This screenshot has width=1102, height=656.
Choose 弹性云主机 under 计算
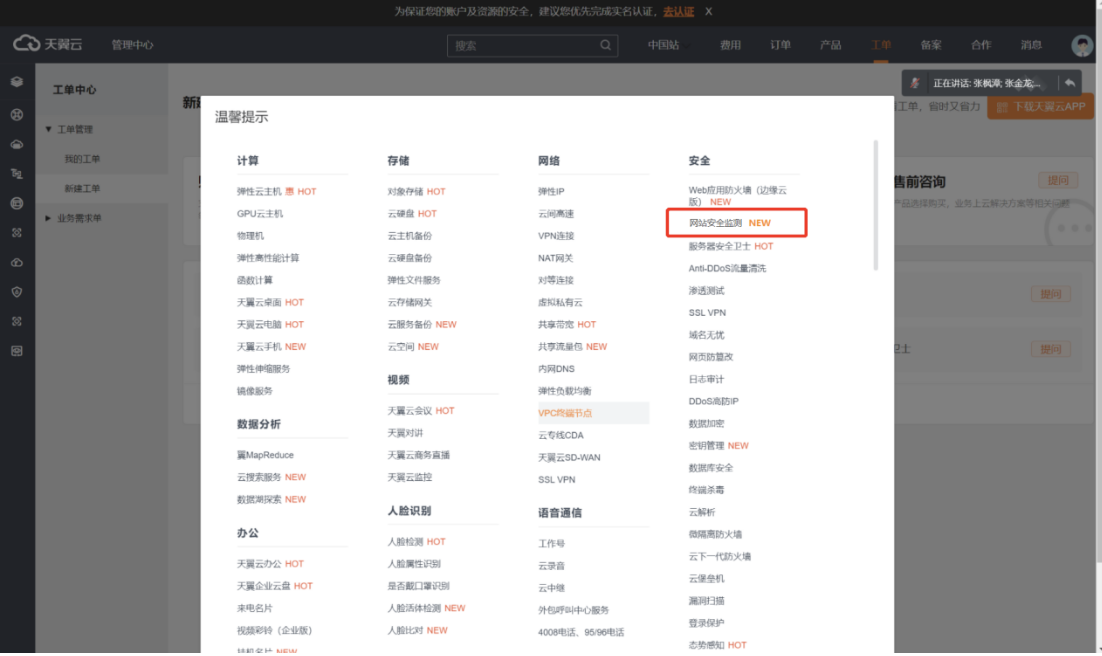pos(259,191)
